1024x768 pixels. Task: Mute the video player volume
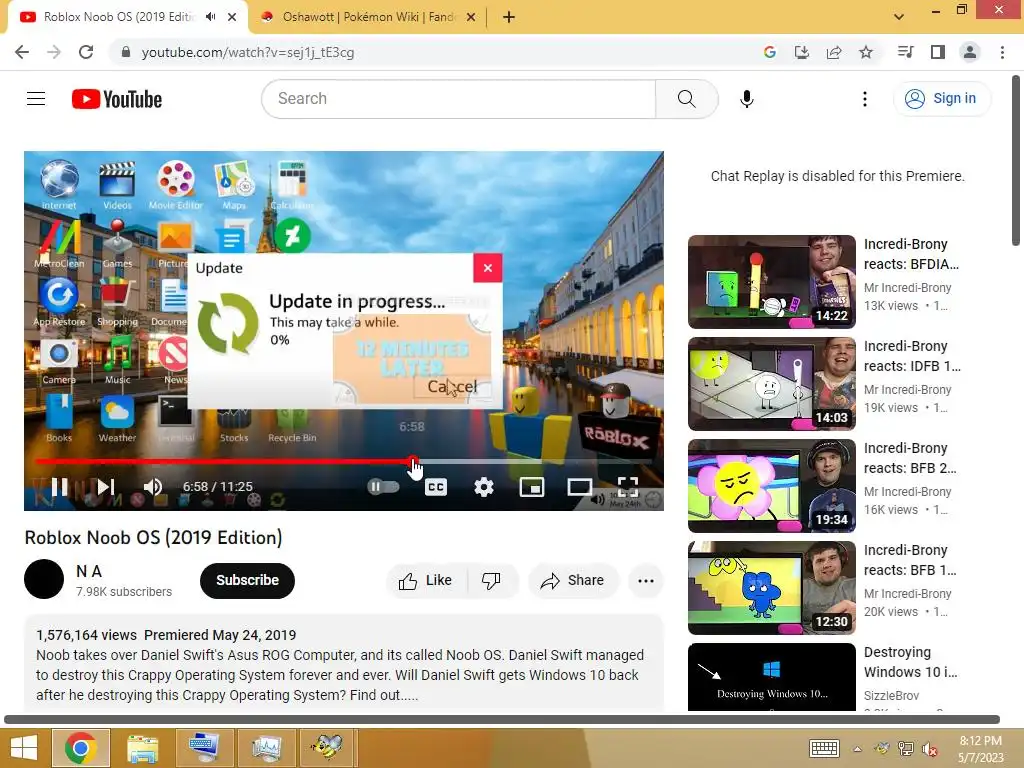point(152,487)
